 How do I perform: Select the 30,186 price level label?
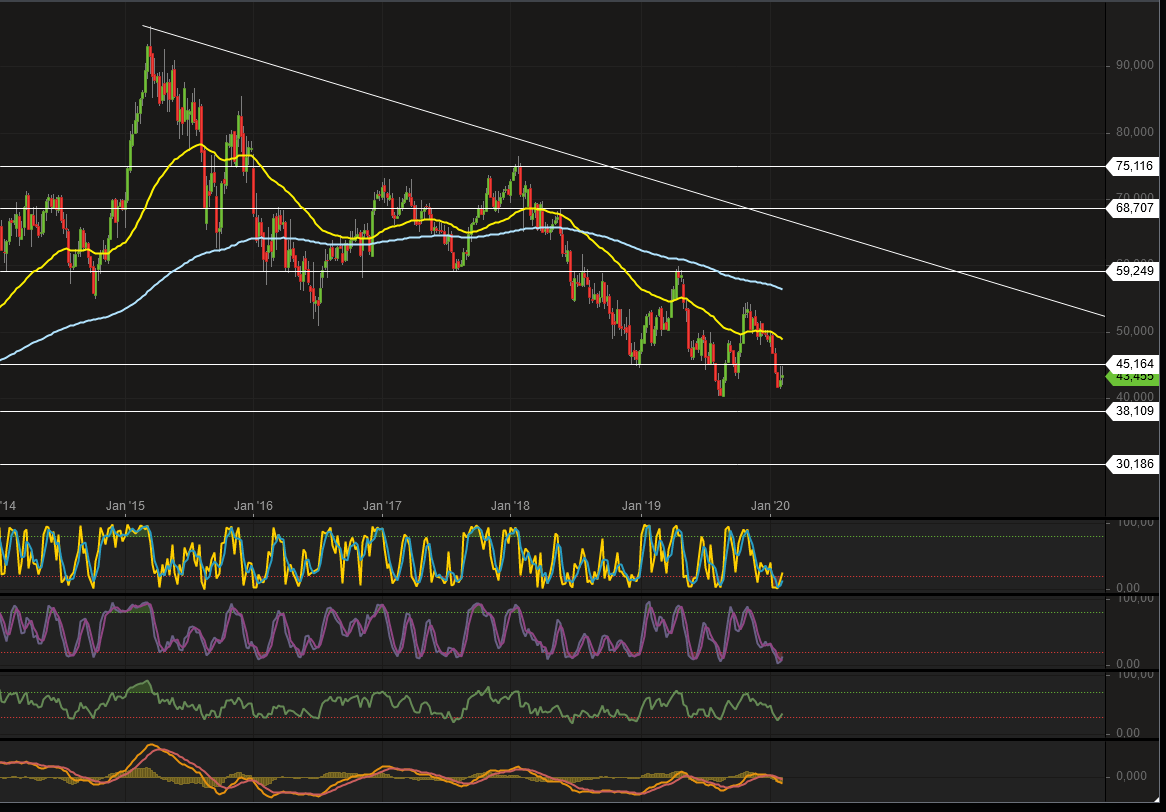pos(1133,464)
